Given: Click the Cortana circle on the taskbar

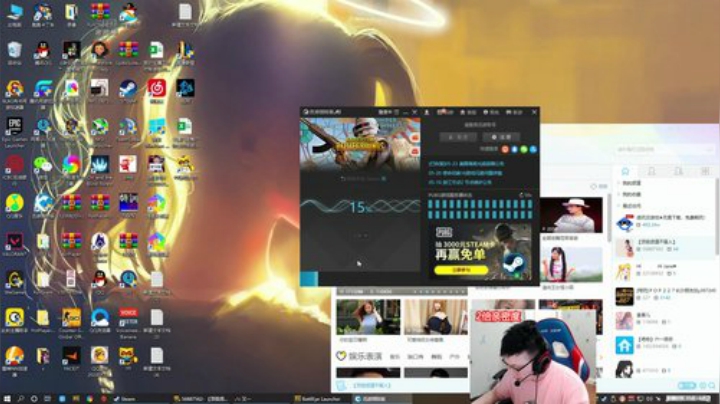Looking at the screenshot, I should tap(34, 398).
